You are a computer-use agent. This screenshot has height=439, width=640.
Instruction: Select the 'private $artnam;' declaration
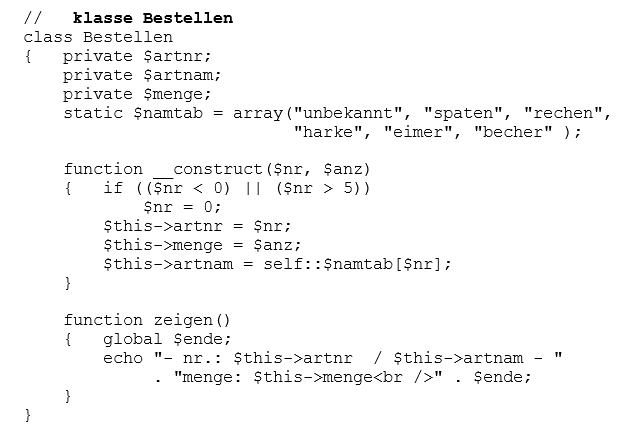pos(142,75)
